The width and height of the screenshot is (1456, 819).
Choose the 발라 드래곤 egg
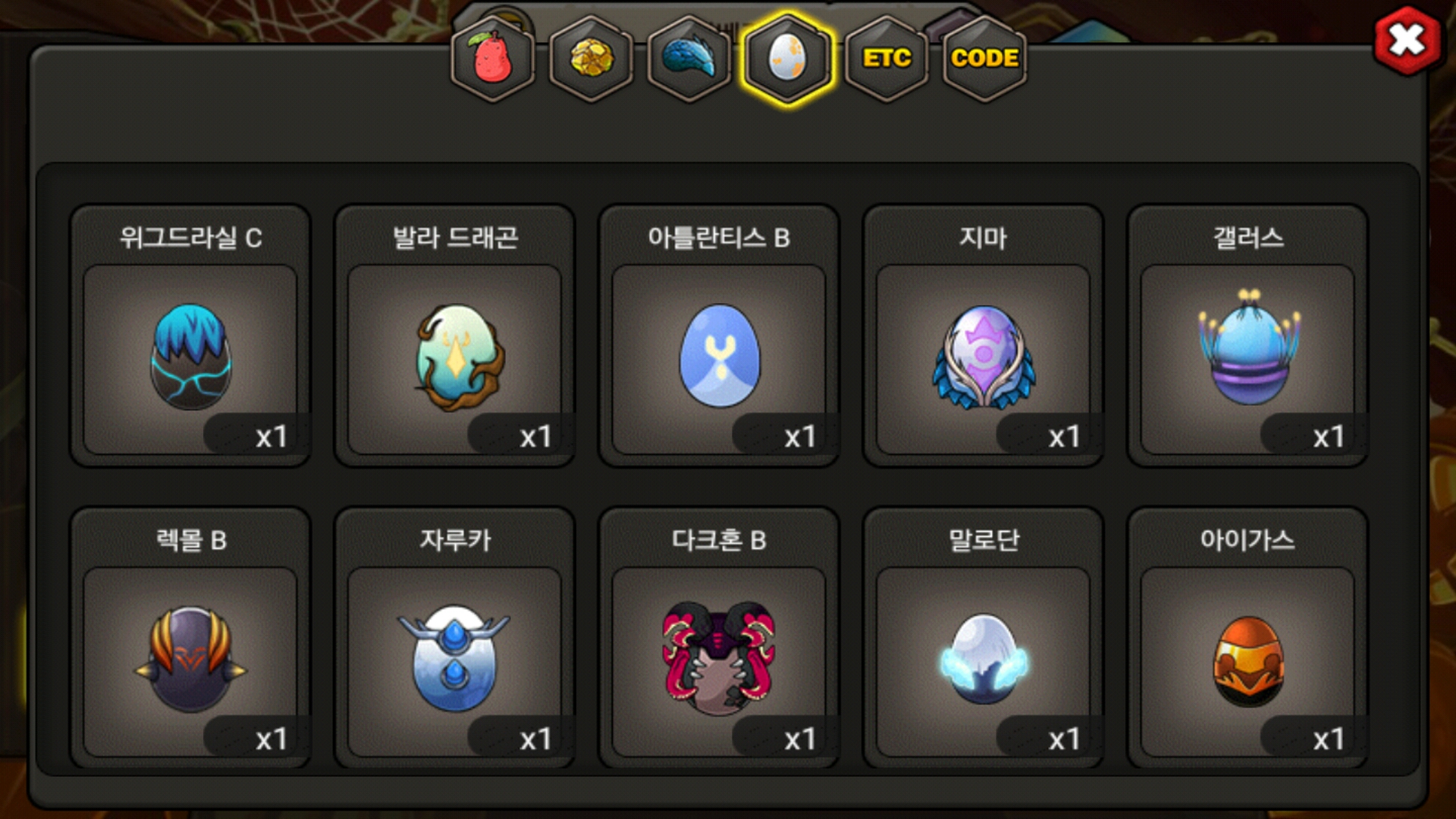[x=455, y=357]
